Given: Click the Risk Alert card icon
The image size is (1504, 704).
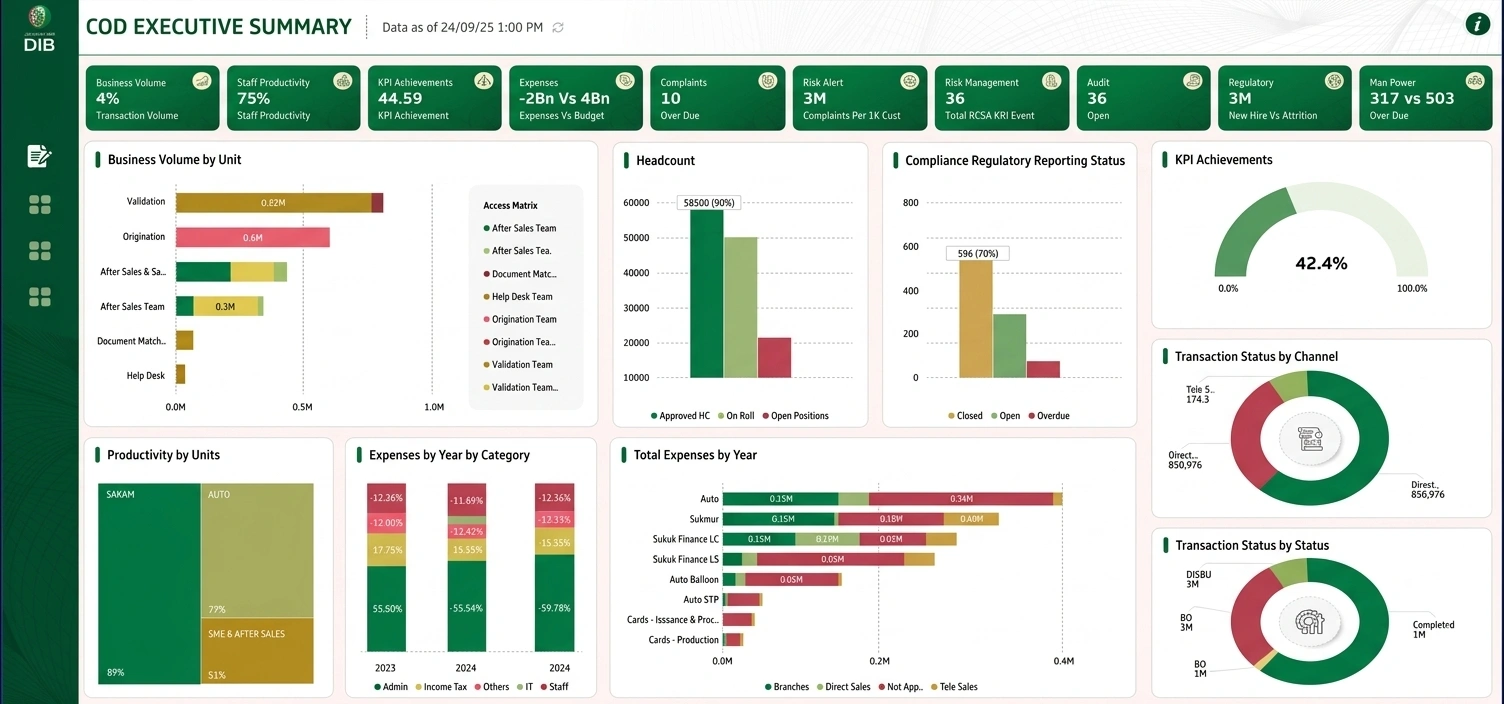Looking at the screenshot, I should click(x=909, y=81).
